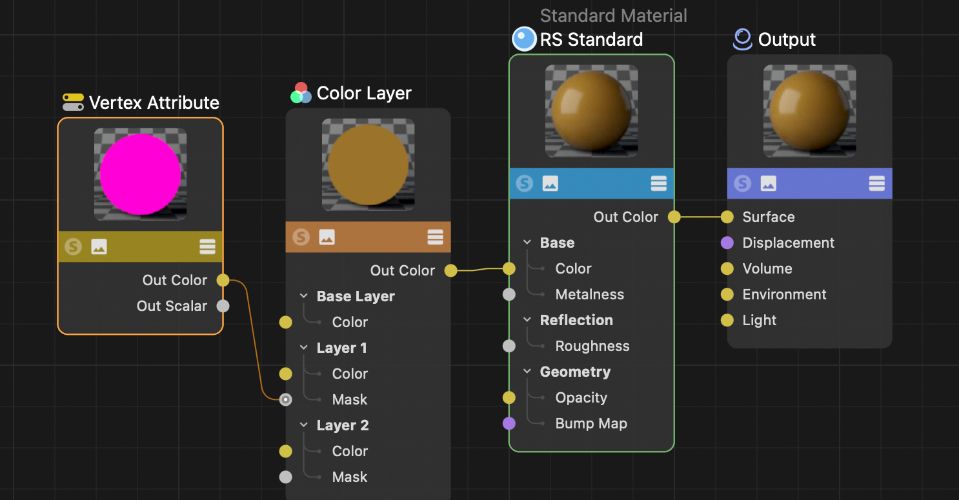Click the Light label on Output node
This screenshot has width=959, height=500.
[x=759, y=320]
